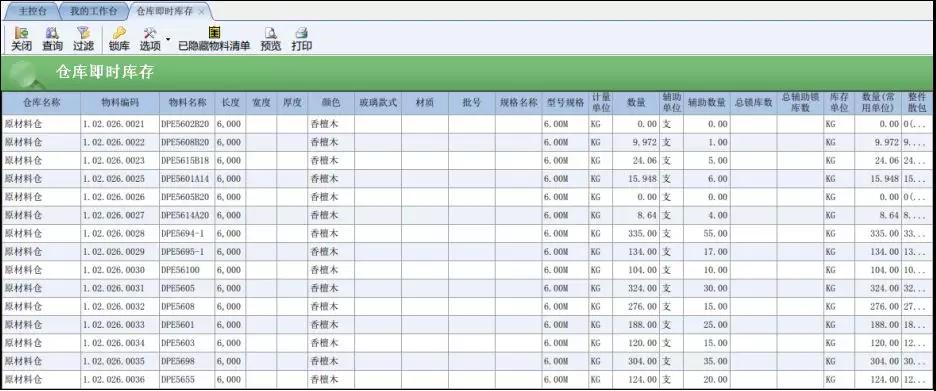The width and height of the screenshot is (936, 391).
Task: Click 香槟木 in the DPE5605 row
Action: point(331,288)
